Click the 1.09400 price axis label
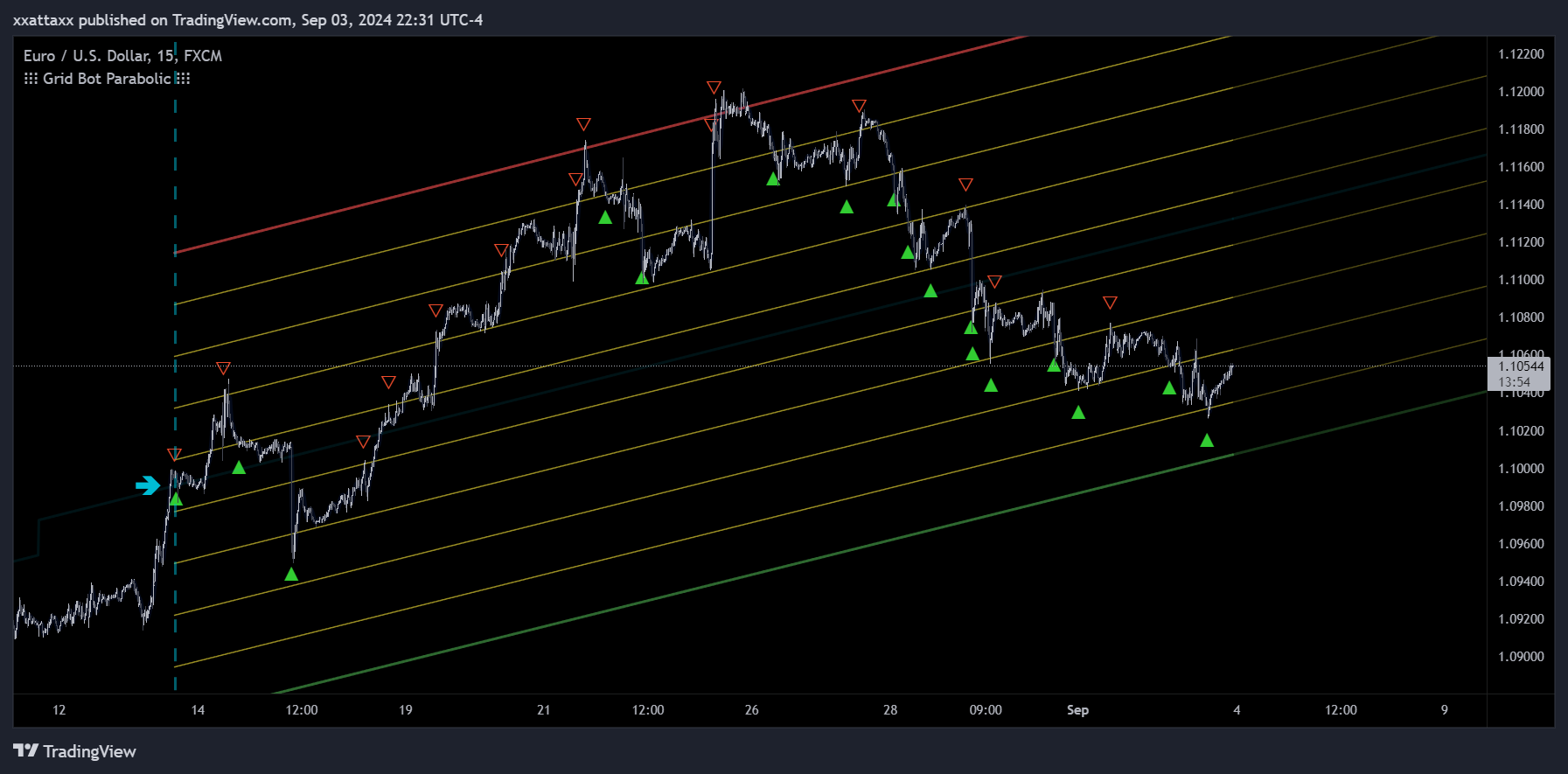Screen dimensions: 1568x774 point(1521,582)
